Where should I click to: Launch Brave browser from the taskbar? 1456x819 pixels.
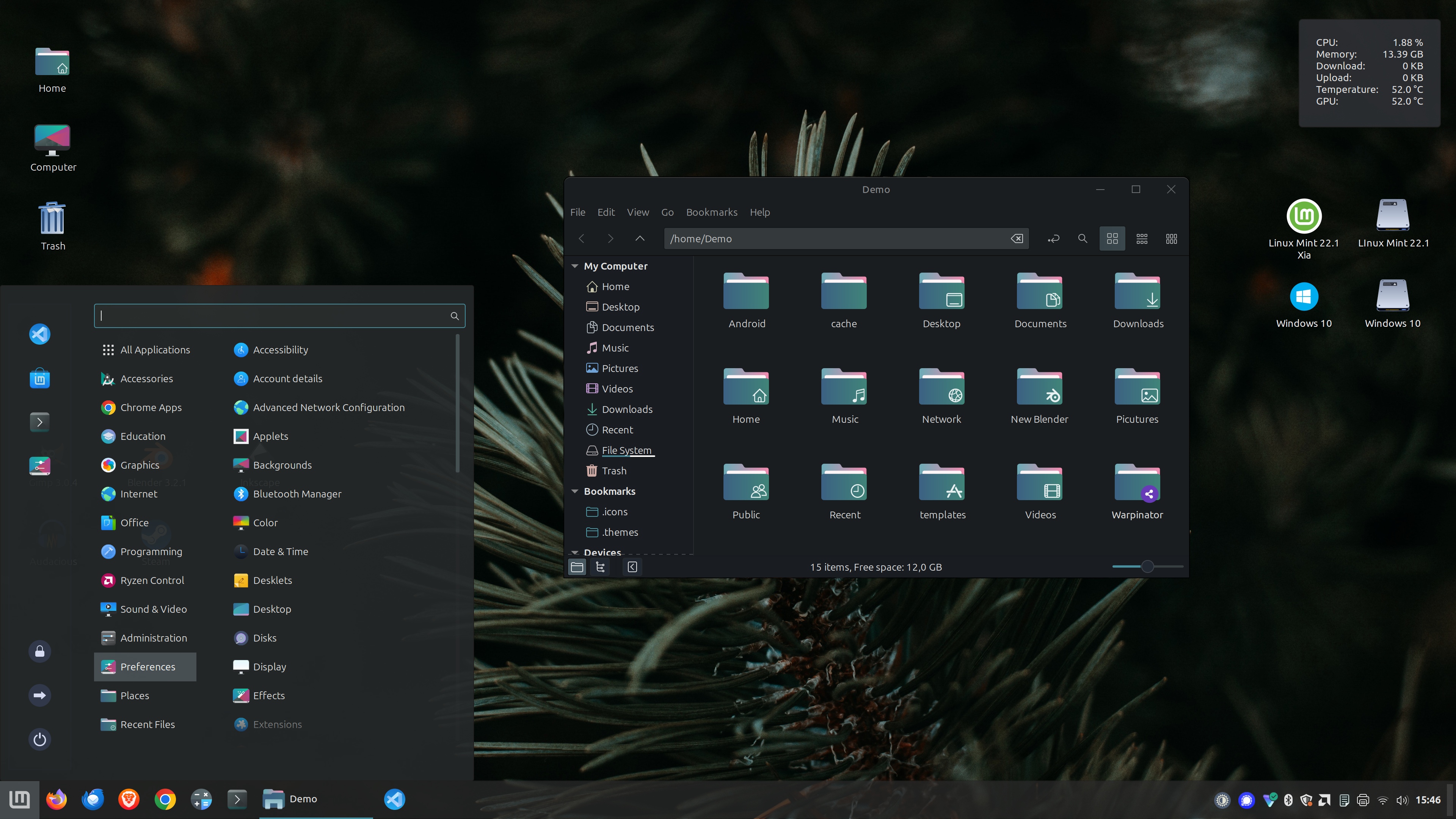coord(129,799)
